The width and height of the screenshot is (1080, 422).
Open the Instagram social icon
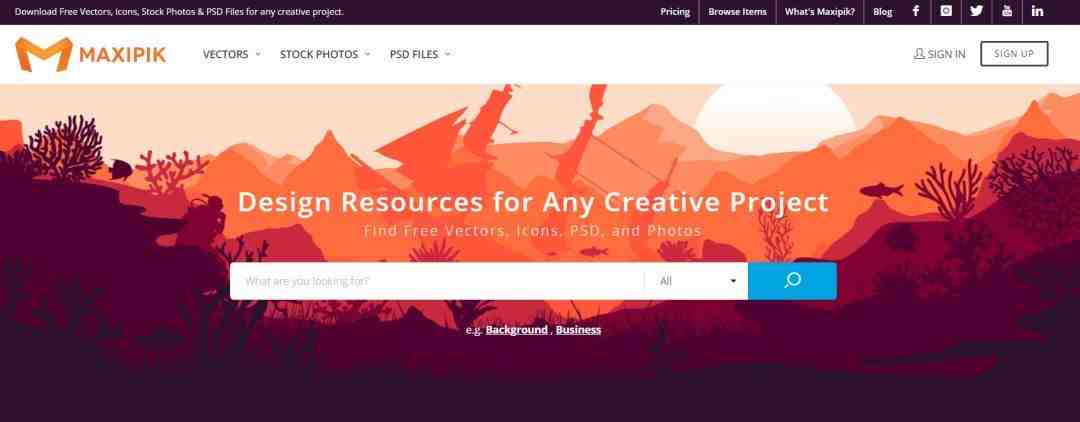click(946, 11)
